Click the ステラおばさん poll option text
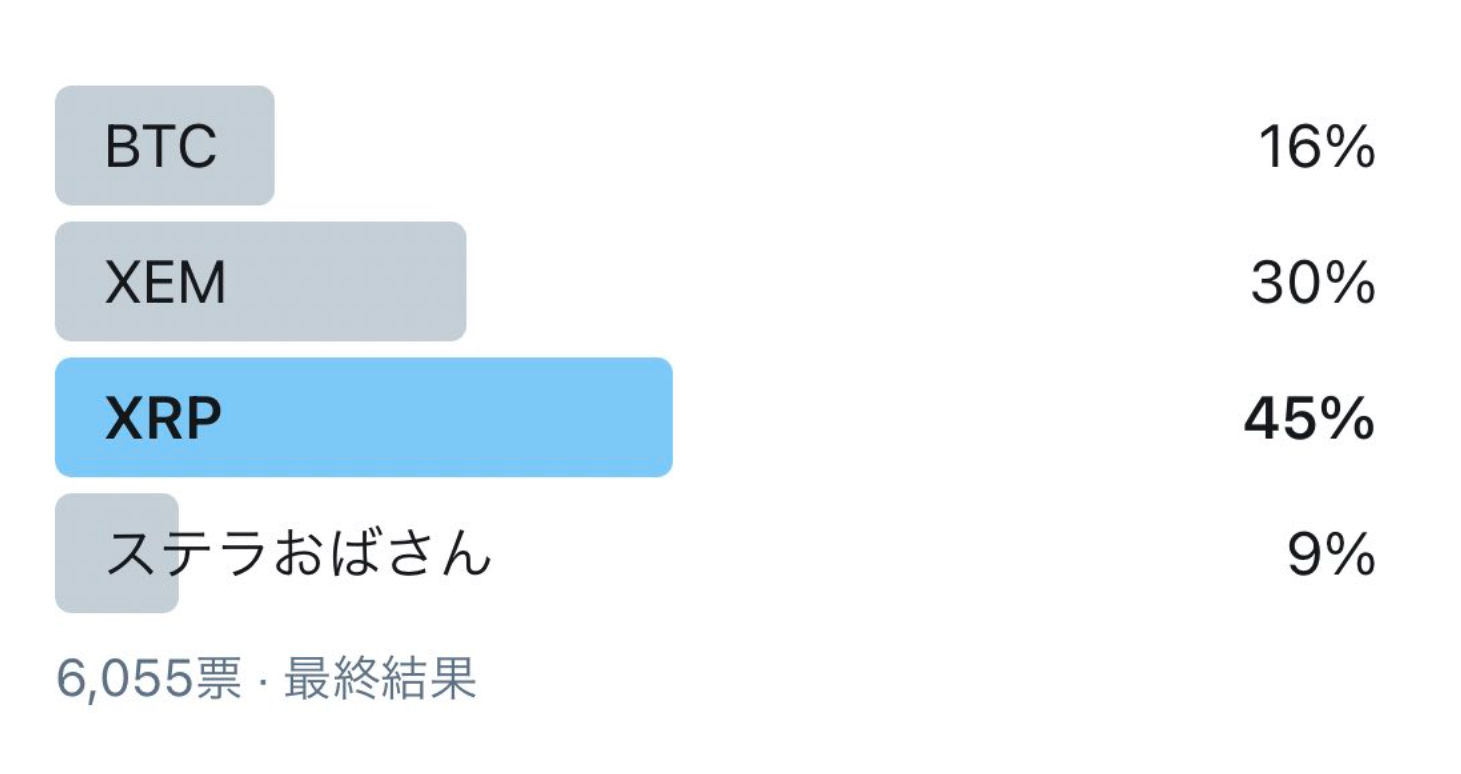The width and height of the screenshot is (1461, 774). pyautogui.click(x=299, y=554)
